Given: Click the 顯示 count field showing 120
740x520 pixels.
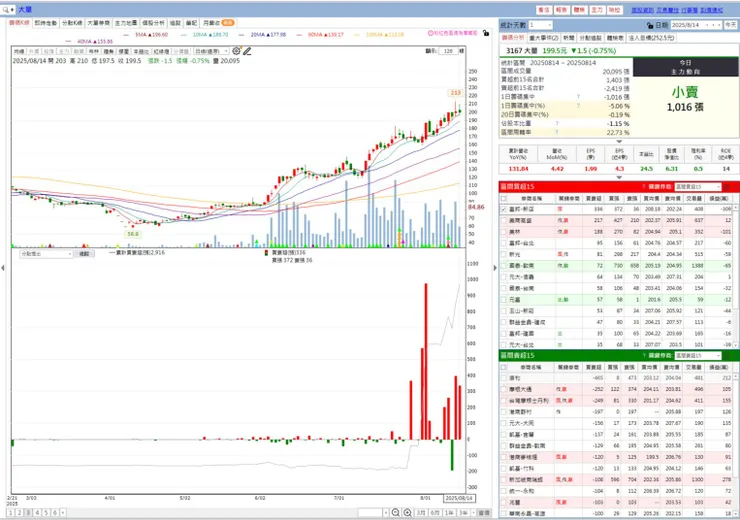Looking at the screenshot, I should point(448,51).
